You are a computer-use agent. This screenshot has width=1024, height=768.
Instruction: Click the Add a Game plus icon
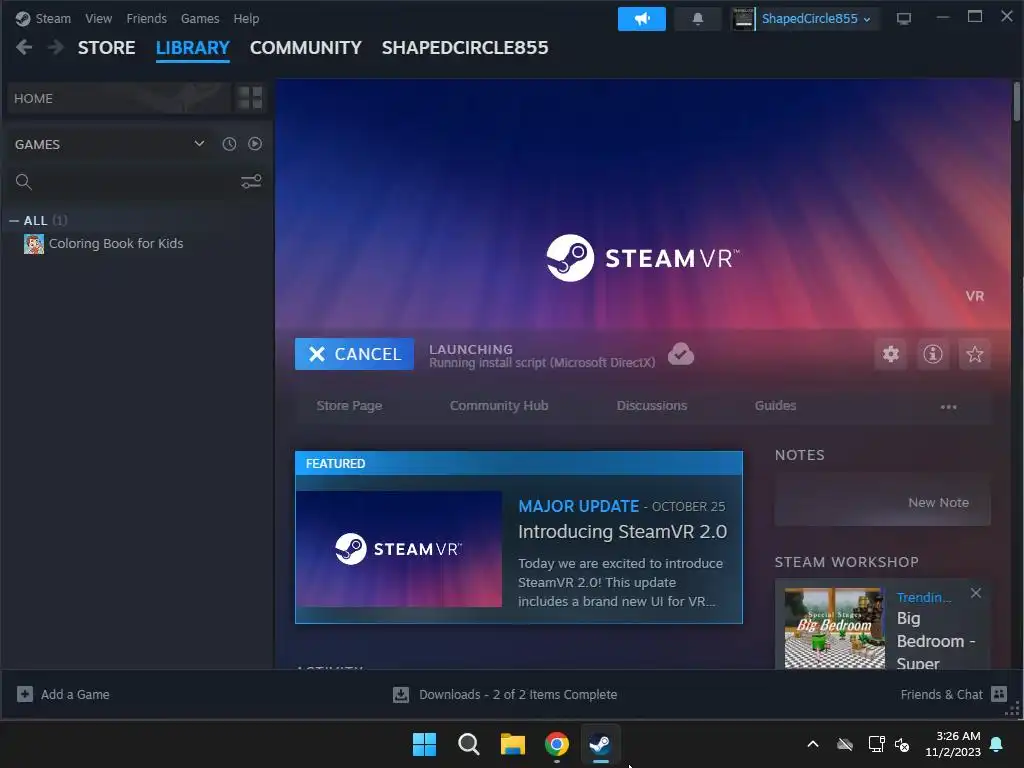(25, 694)
